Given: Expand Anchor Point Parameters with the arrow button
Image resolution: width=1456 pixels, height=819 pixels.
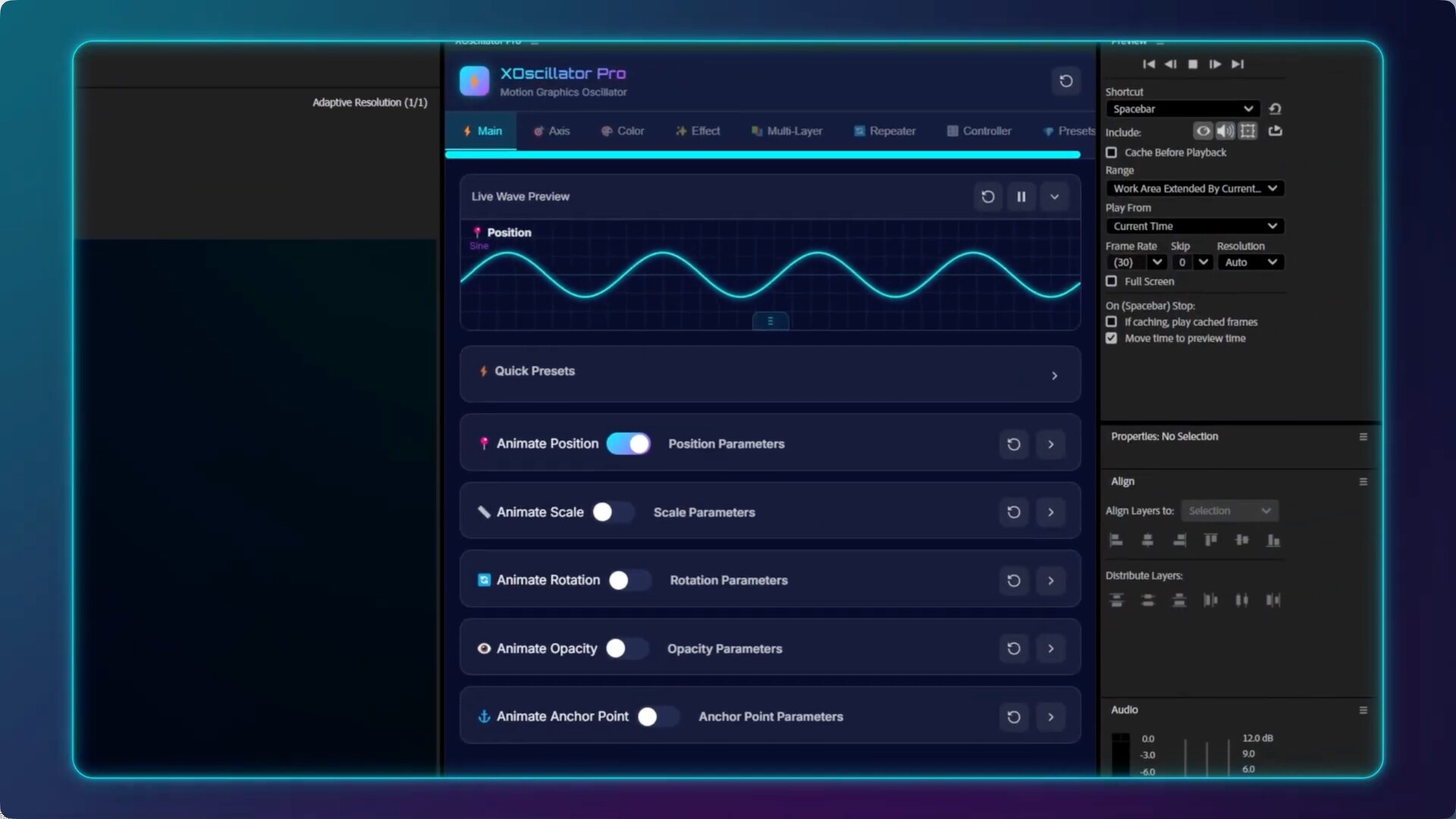Looking at the screenshot, I should [1050, 717].
